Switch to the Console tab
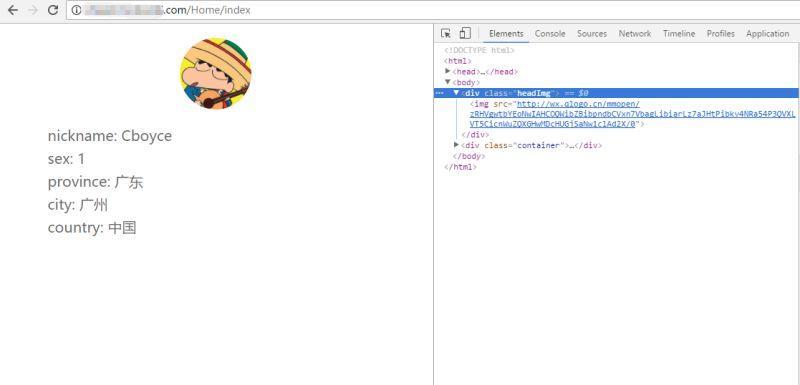This screenshot has width=800, height=385. coord(550,34)
